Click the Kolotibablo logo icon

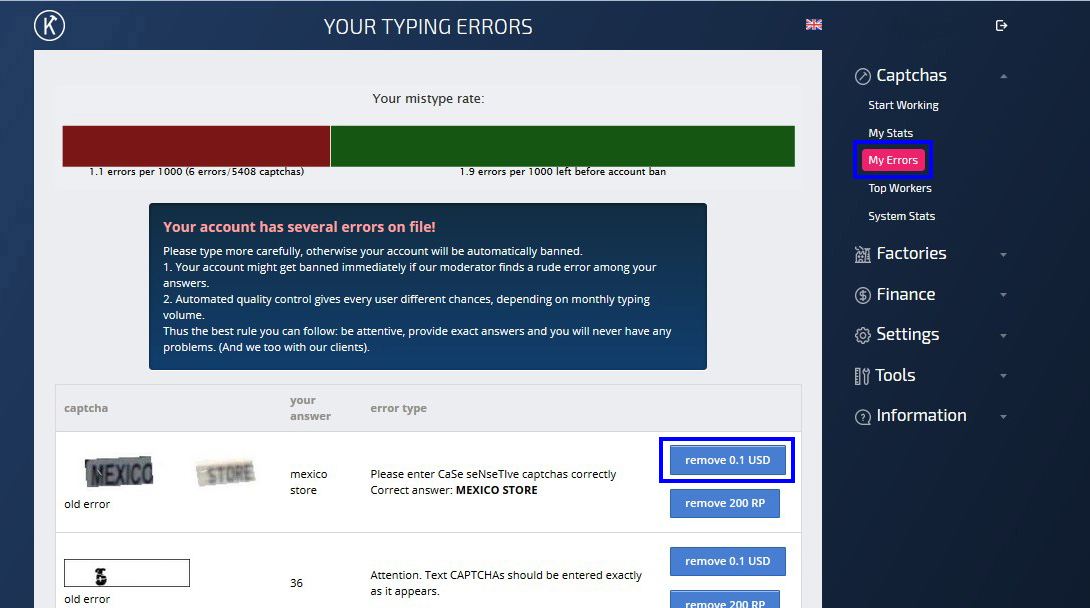[x=49, y=26]
